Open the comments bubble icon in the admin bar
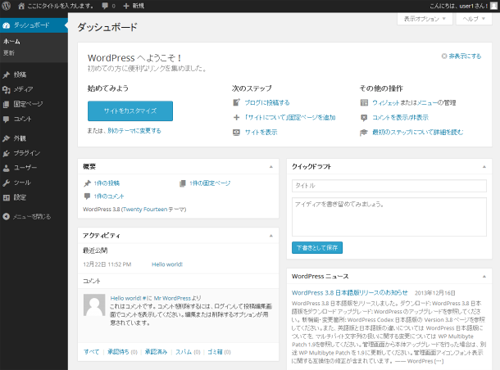Screen dimensions: 500x370 click(105, 6)
